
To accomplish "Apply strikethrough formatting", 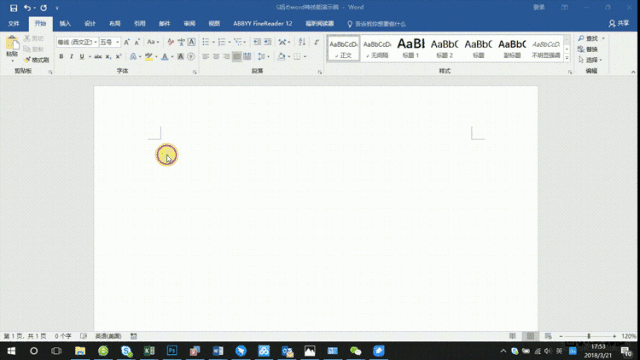I will pyautogui.click(x=98, y=57).
